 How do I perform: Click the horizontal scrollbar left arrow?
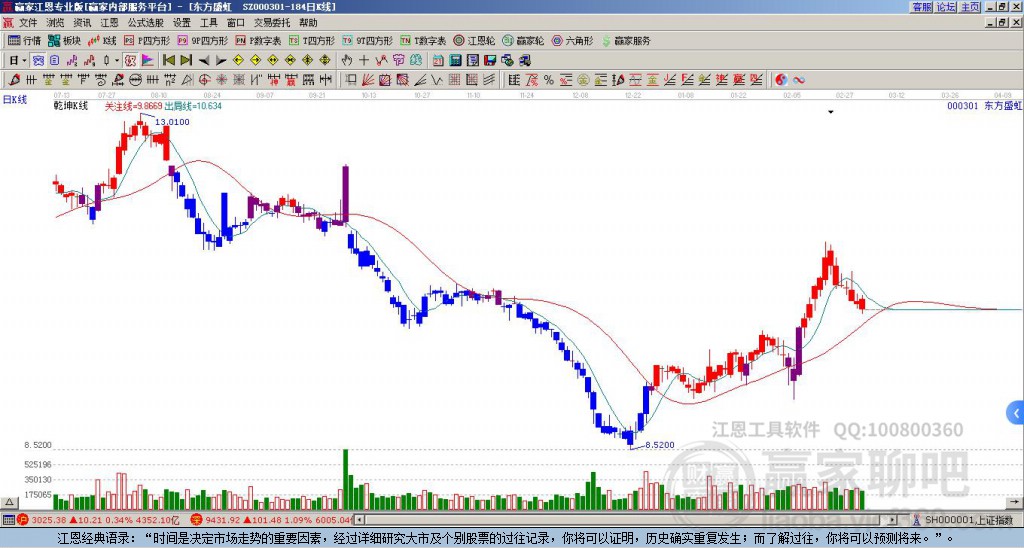coord(359,520)
